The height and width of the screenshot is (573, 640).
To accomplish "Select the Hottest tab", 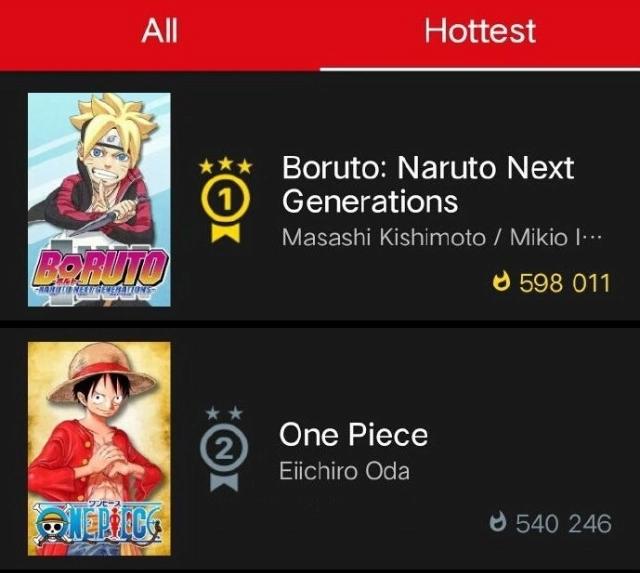I will tap(479, 31).
